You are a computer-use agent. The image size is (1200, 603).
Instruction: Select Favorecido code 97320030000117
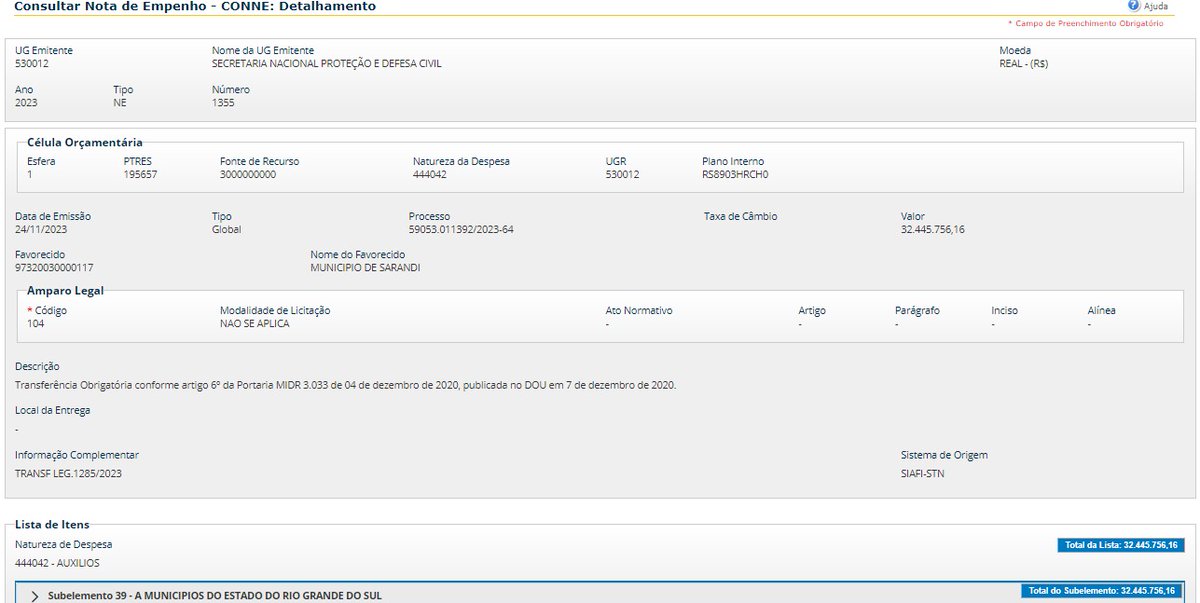[x=54, y=268]
